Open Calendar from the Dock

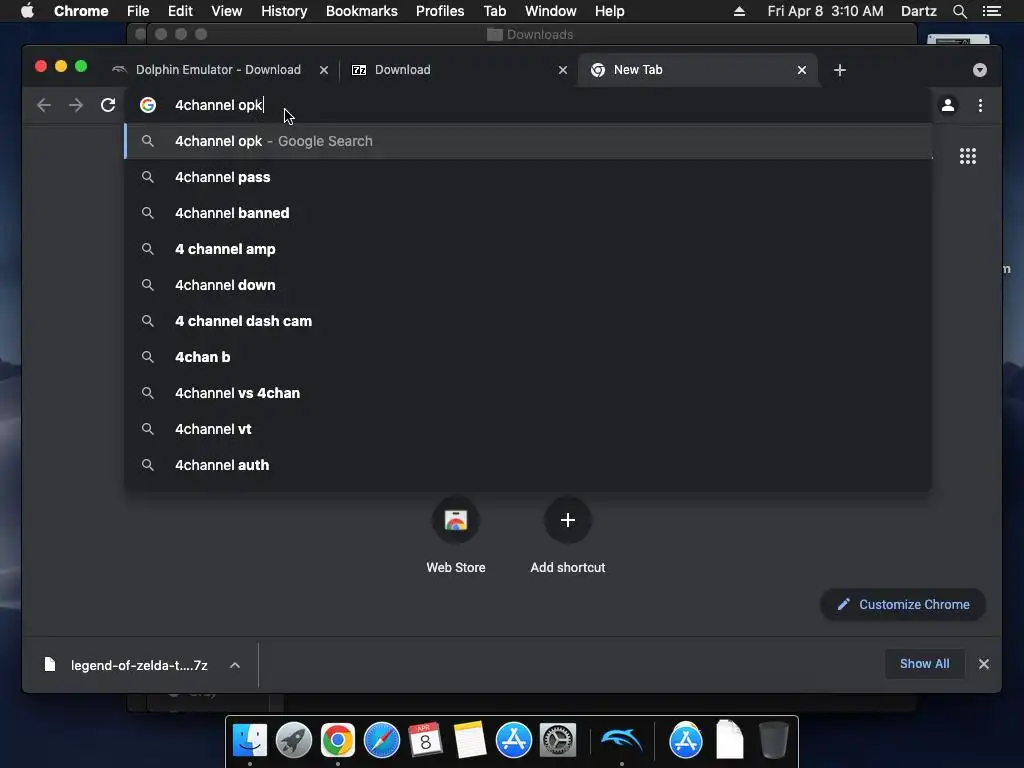click(425, 741)
